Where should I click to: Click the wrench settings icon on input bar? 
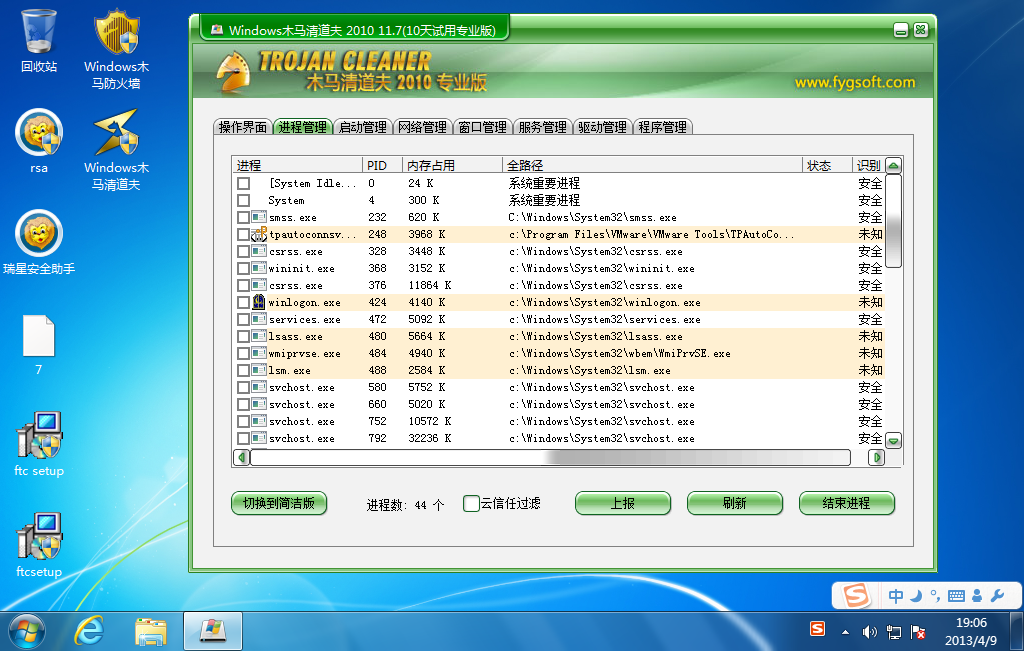(x=997, y=595)
